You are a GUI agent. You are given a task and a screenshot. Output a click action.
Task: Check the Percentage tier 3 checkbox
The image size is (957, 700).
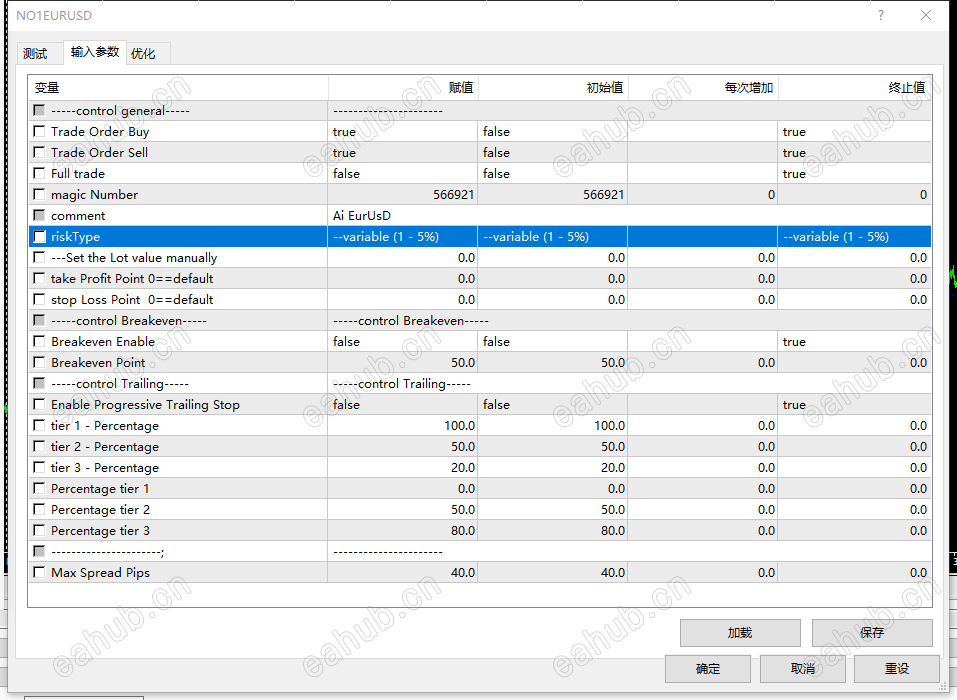point(39,530)
